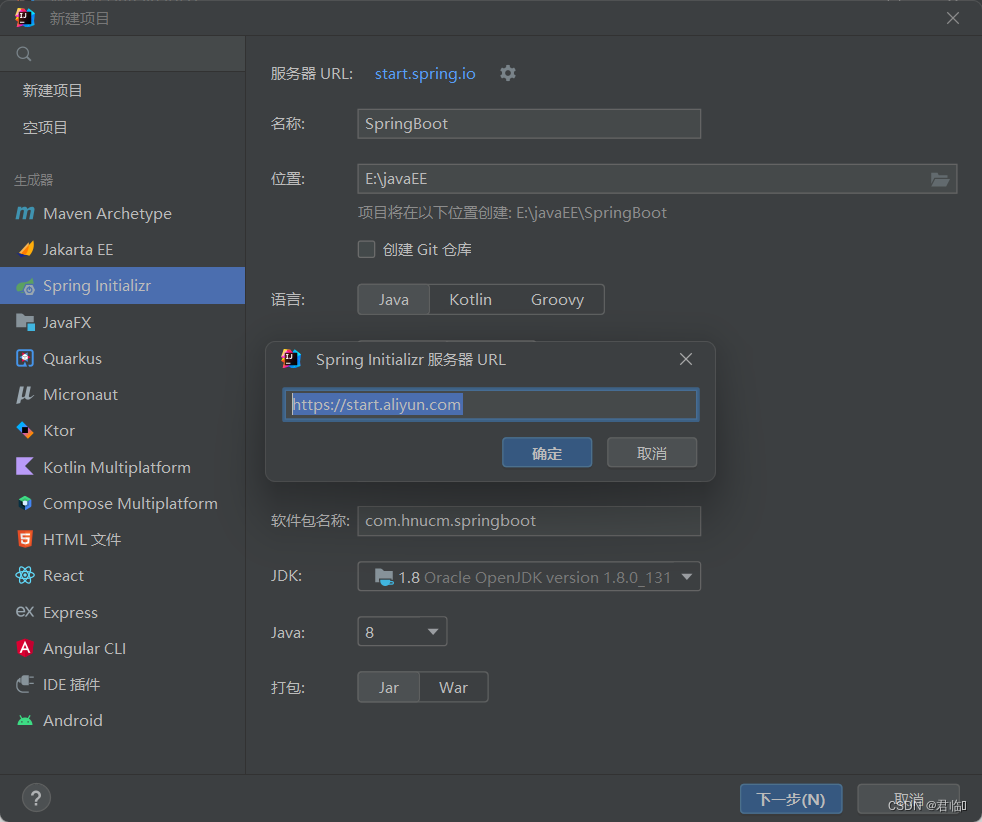This screenshot has width=982, height=822.
Task: Open server URL settings gear
Action: pos(508,73)
